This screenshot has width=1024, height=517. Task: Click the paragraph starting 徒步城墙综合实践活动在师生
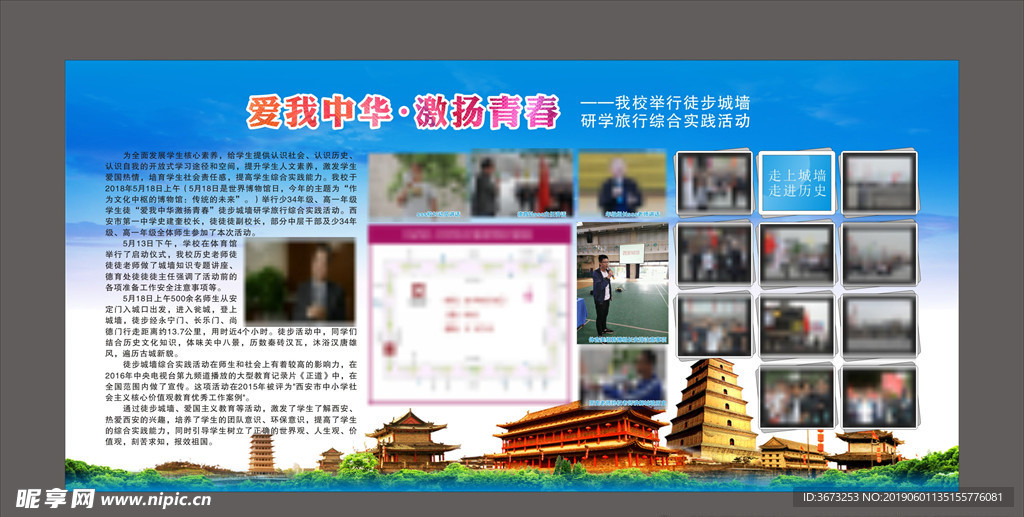[x=231, y=381]
